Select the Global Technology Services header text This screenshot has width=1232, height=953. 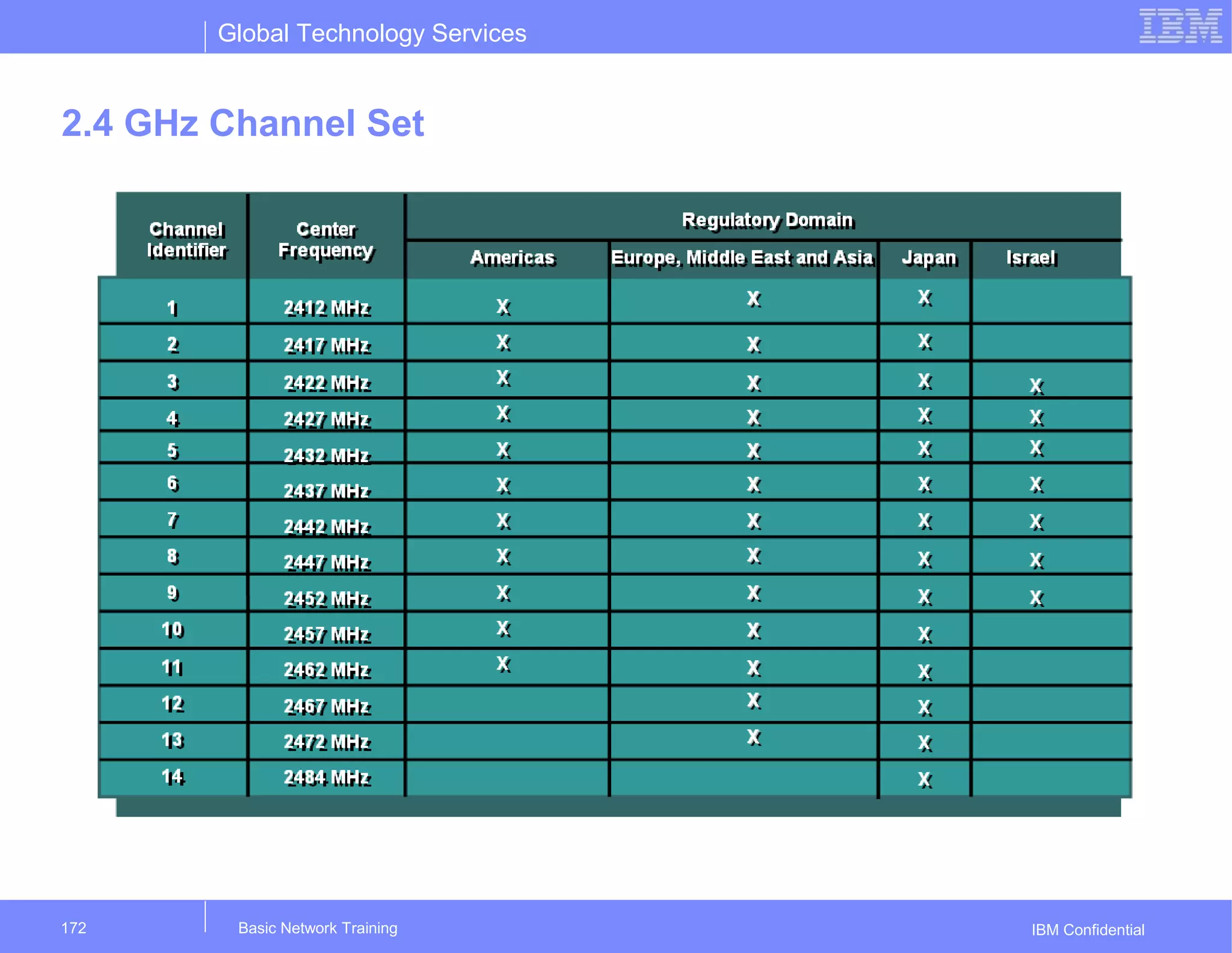[x=372, y=33]
